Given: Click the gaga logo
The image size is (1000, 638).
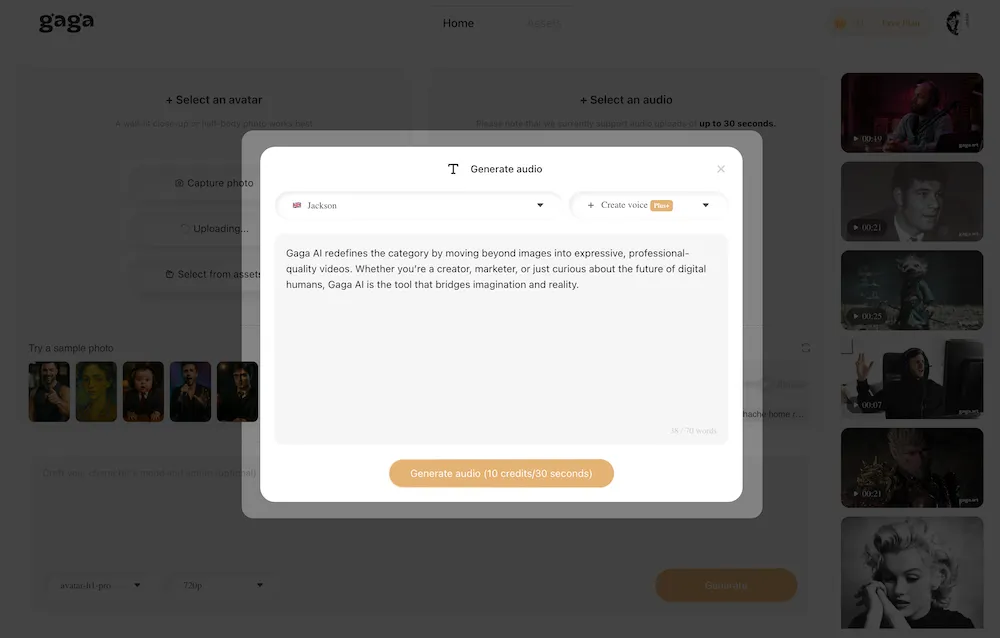Looking at the screenshot, I should click(x=66, y=22).
